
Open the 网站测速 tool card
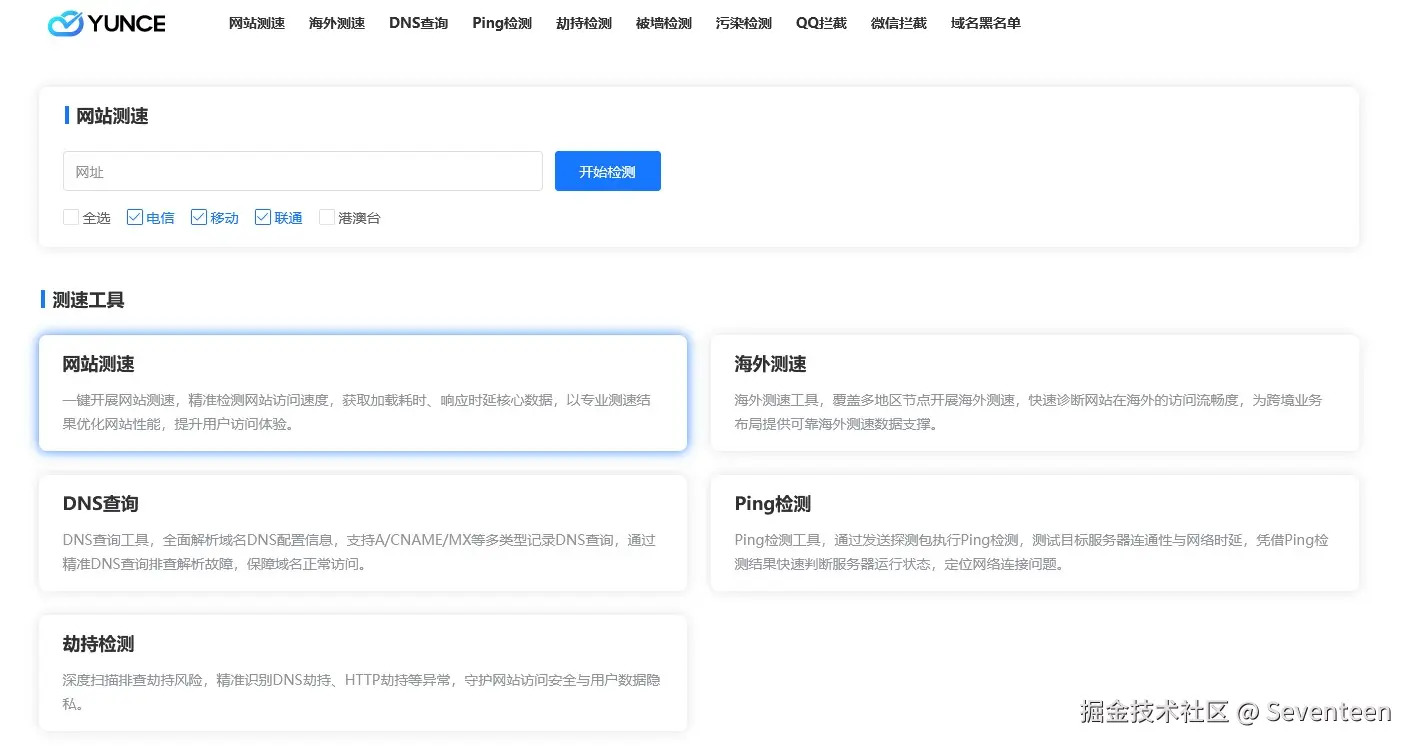(x=363, y=393)
